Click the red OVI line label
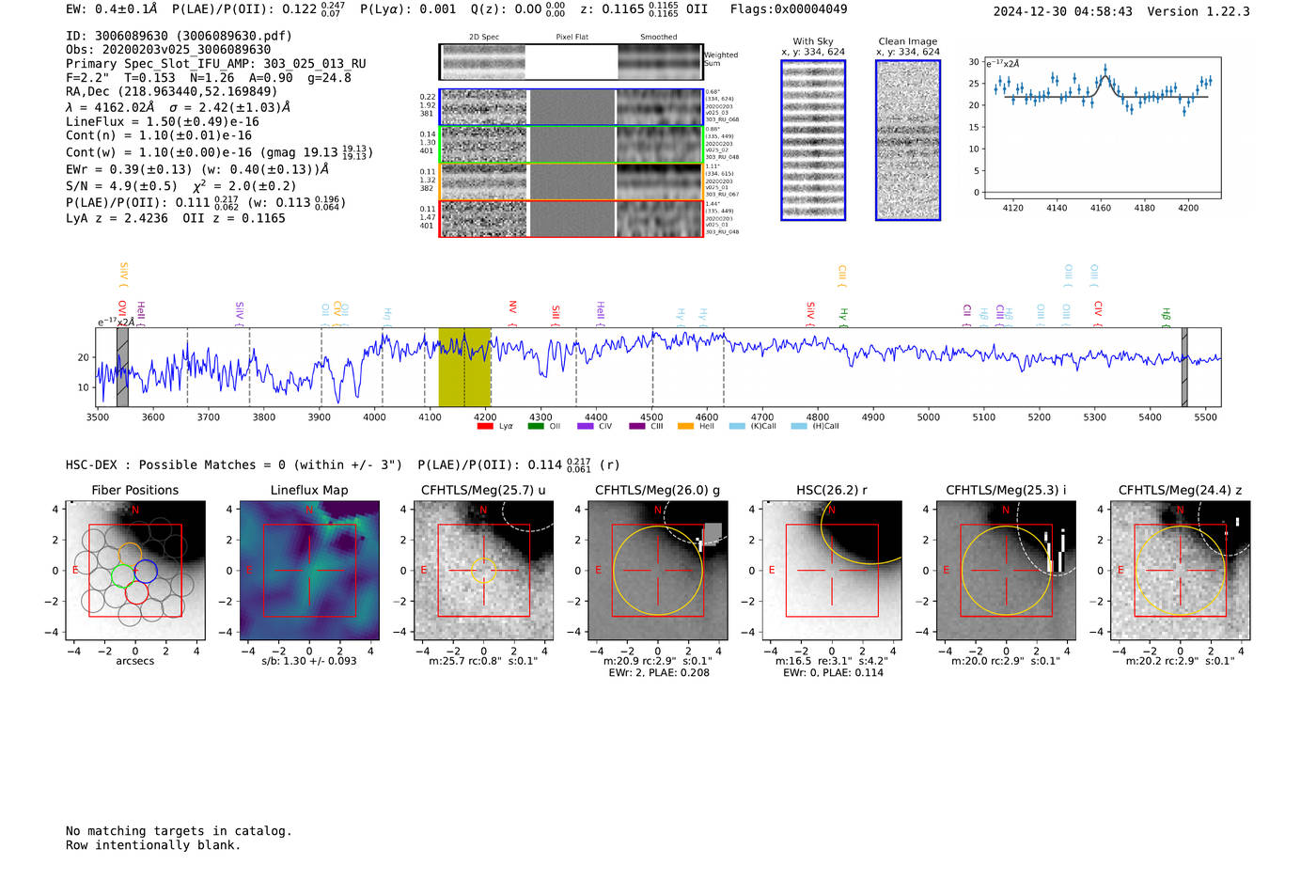This screenshot has width=1316, height=896. point(122,312)
